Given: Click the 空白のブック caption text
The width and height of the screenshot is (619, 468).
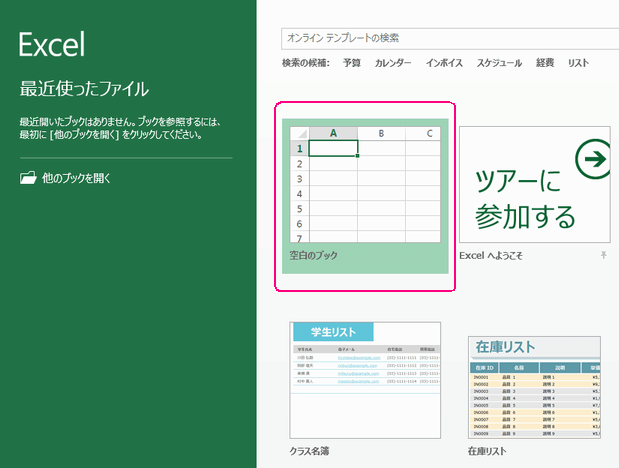Looking at the screenshot, I should [x=313, y=256].
